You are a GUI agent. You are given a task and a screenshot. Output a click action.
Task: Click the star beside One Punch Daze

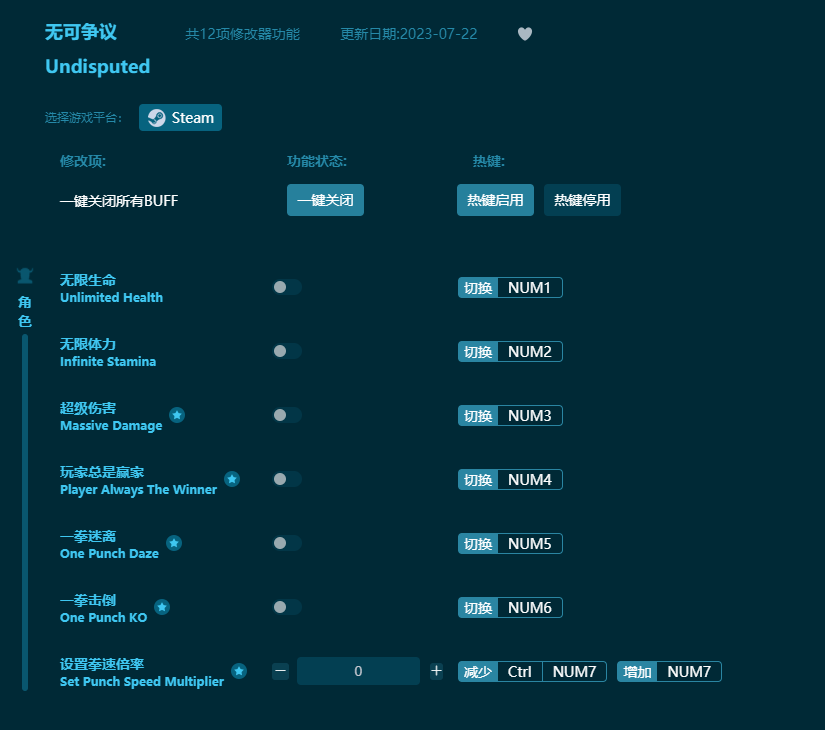174,543
